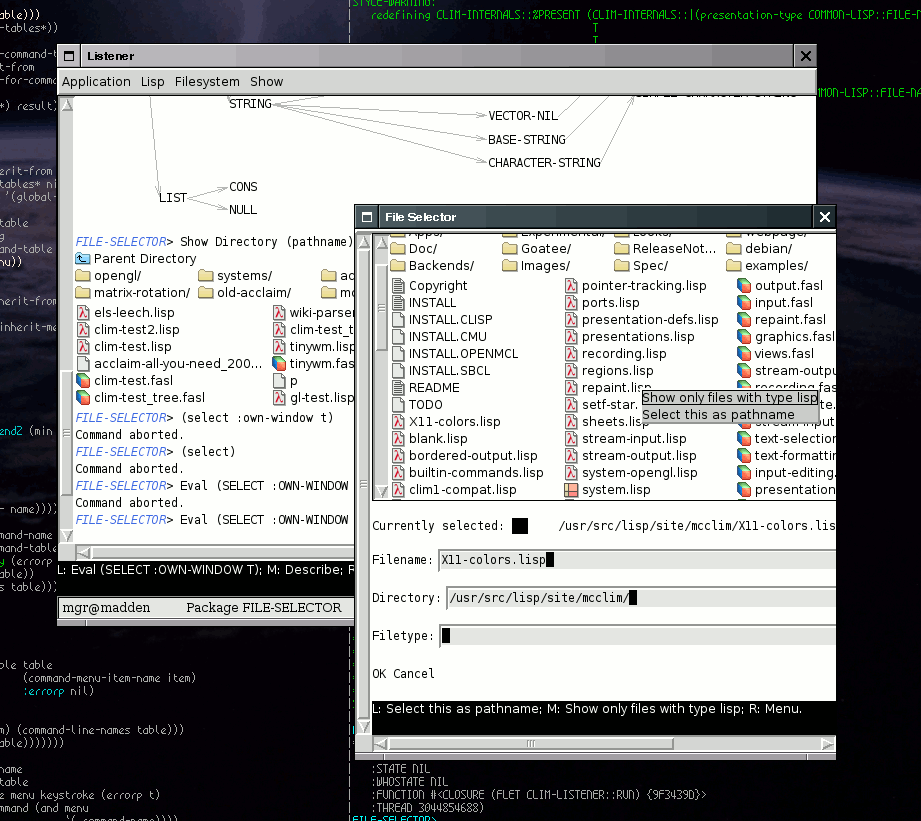
Task: Open the systems/ folder icon in Listener
Action: [206, 275]
